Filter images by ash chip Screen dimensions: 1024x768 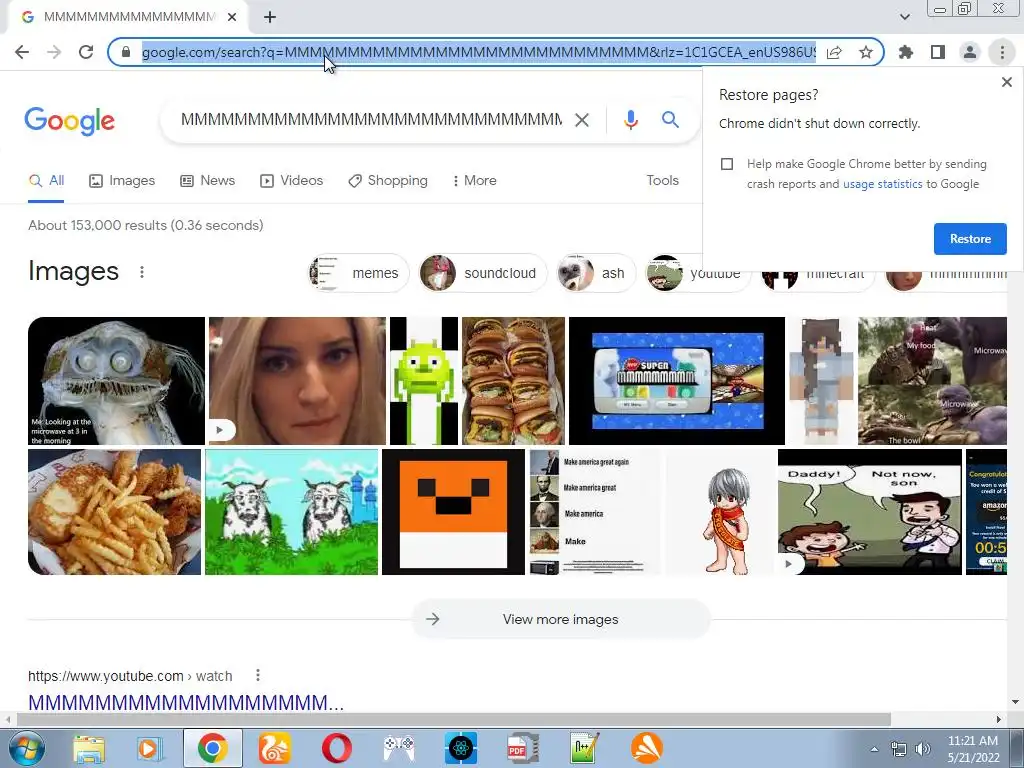[x=596, y=273]
